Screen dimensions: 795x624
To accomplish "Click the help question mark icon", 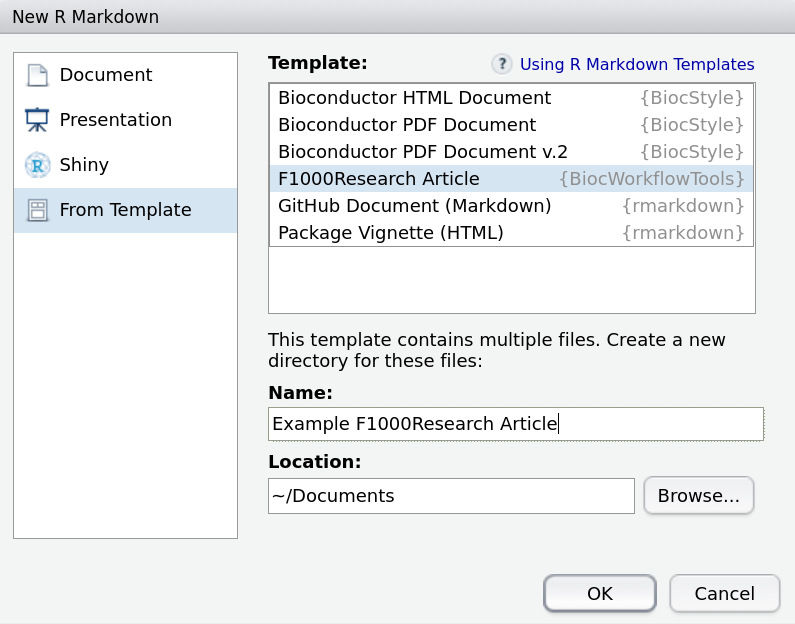I will (x=502, y=64).
